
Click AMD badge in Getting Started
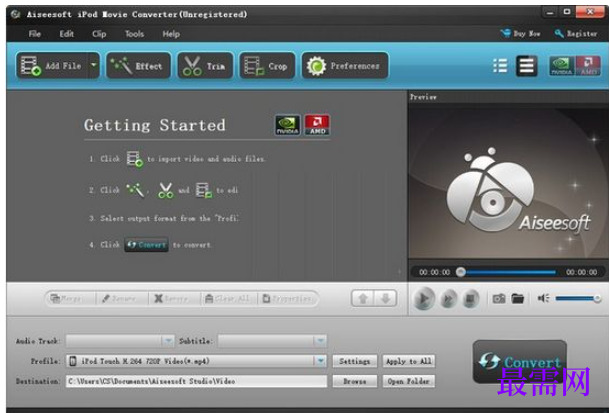click(x=317, y=125)
